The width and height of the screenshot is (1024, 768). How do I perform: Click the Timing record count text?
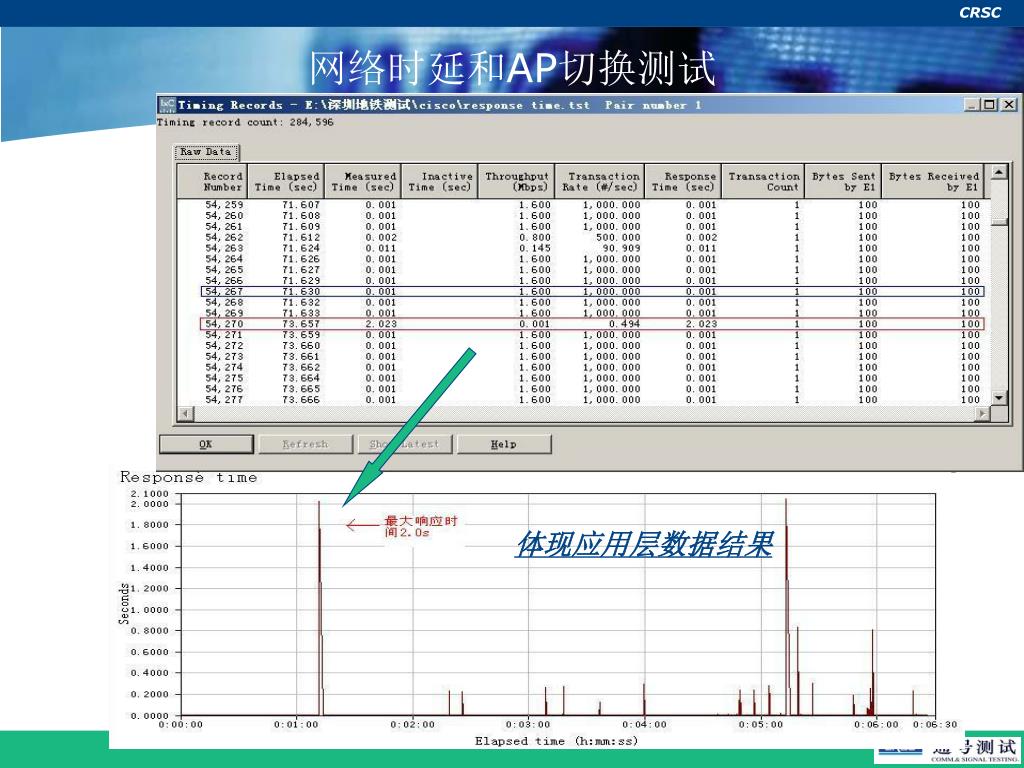click(246, 122)
